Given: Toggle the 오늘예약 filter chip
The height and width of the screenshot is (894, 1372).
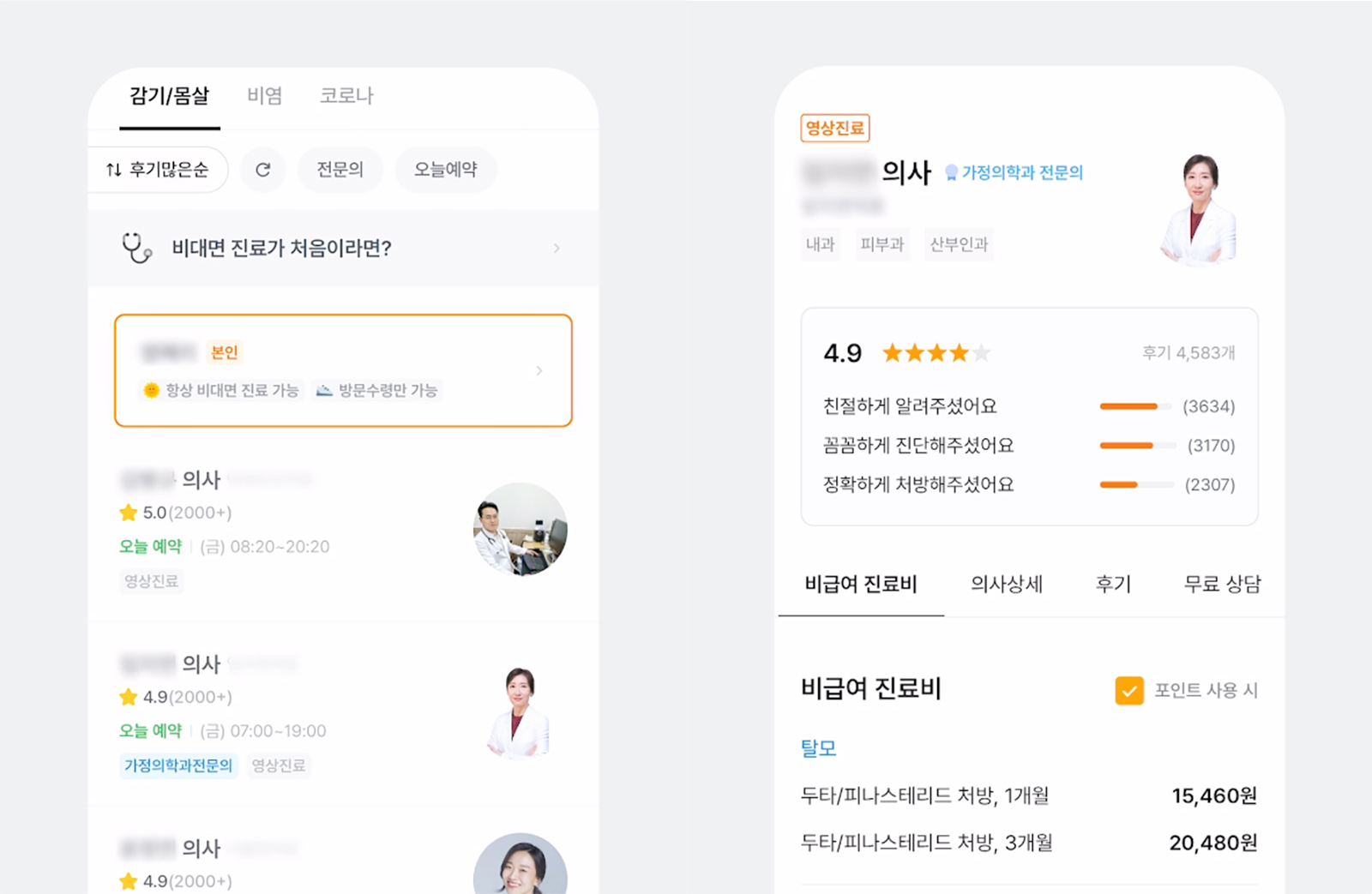Looking at the screenshot, I should point(446,170).
